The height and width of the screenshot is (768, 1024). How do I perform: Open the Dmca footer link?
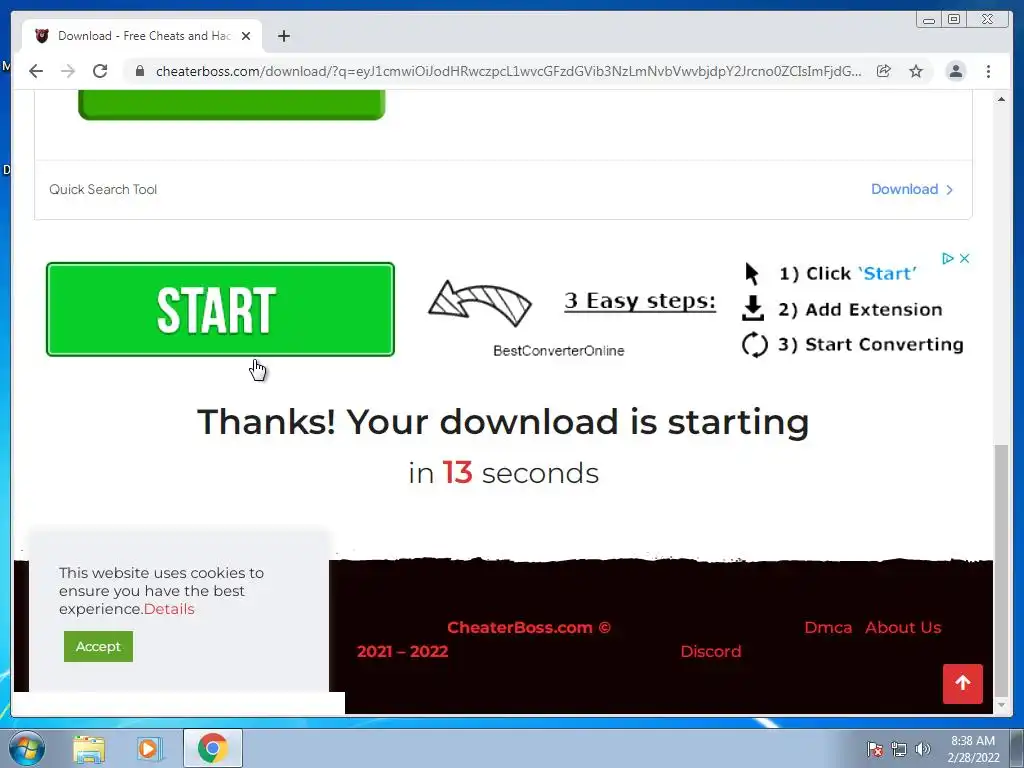[x=827, y=628]
